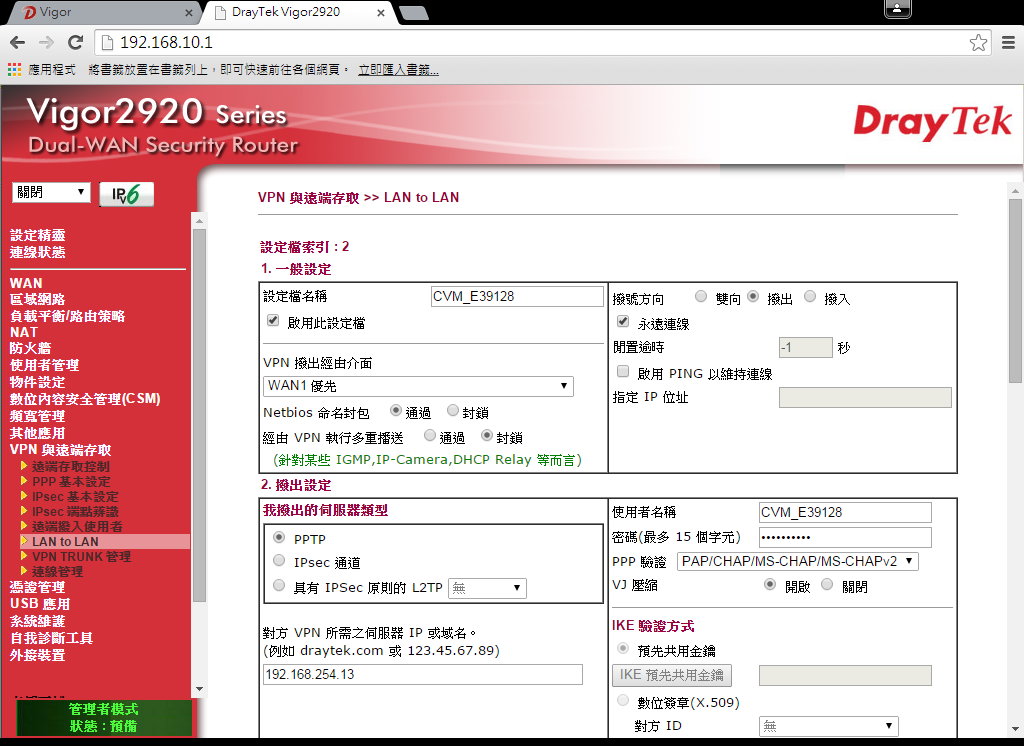Open 連線管理 submenu item
Screen dimensions: 1024x746
click(57, 572)
